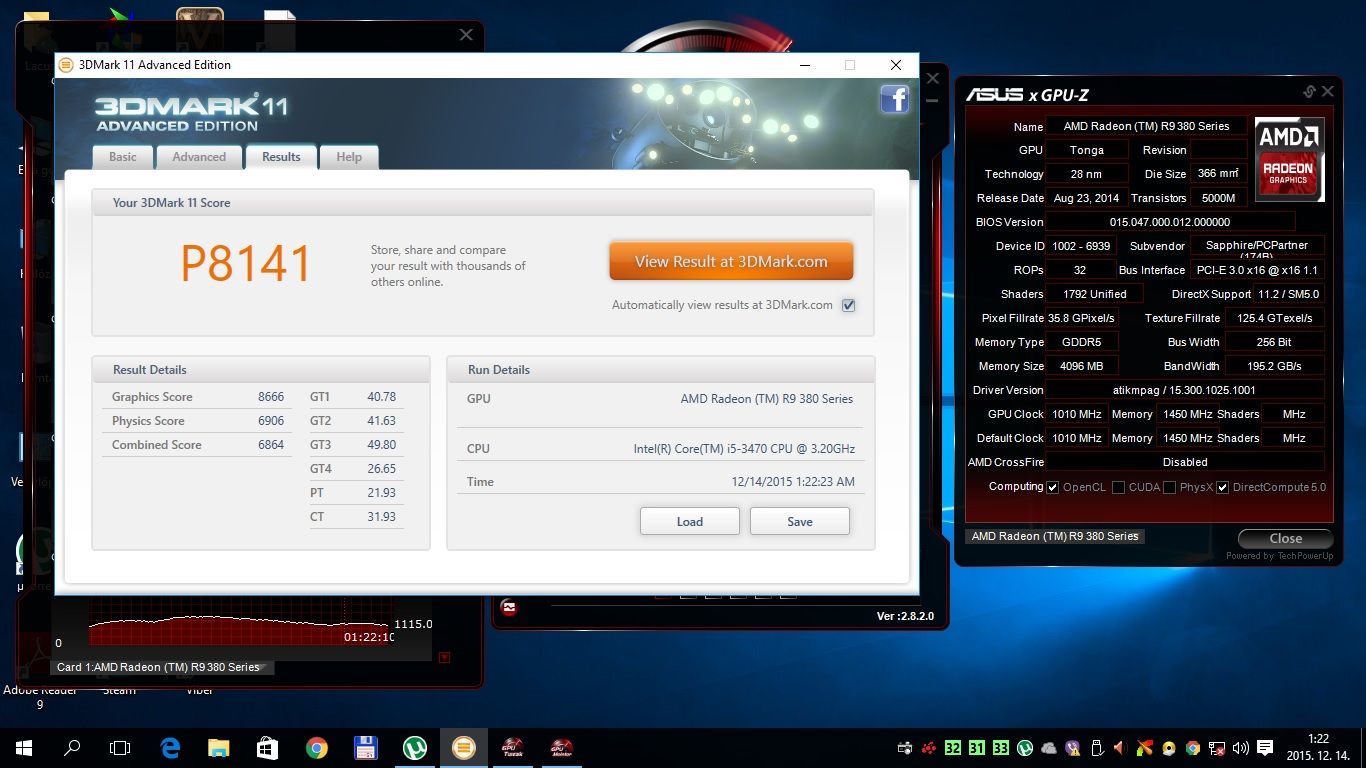
Task: Click the GT4 value 26.65
Action: point(381,469)
